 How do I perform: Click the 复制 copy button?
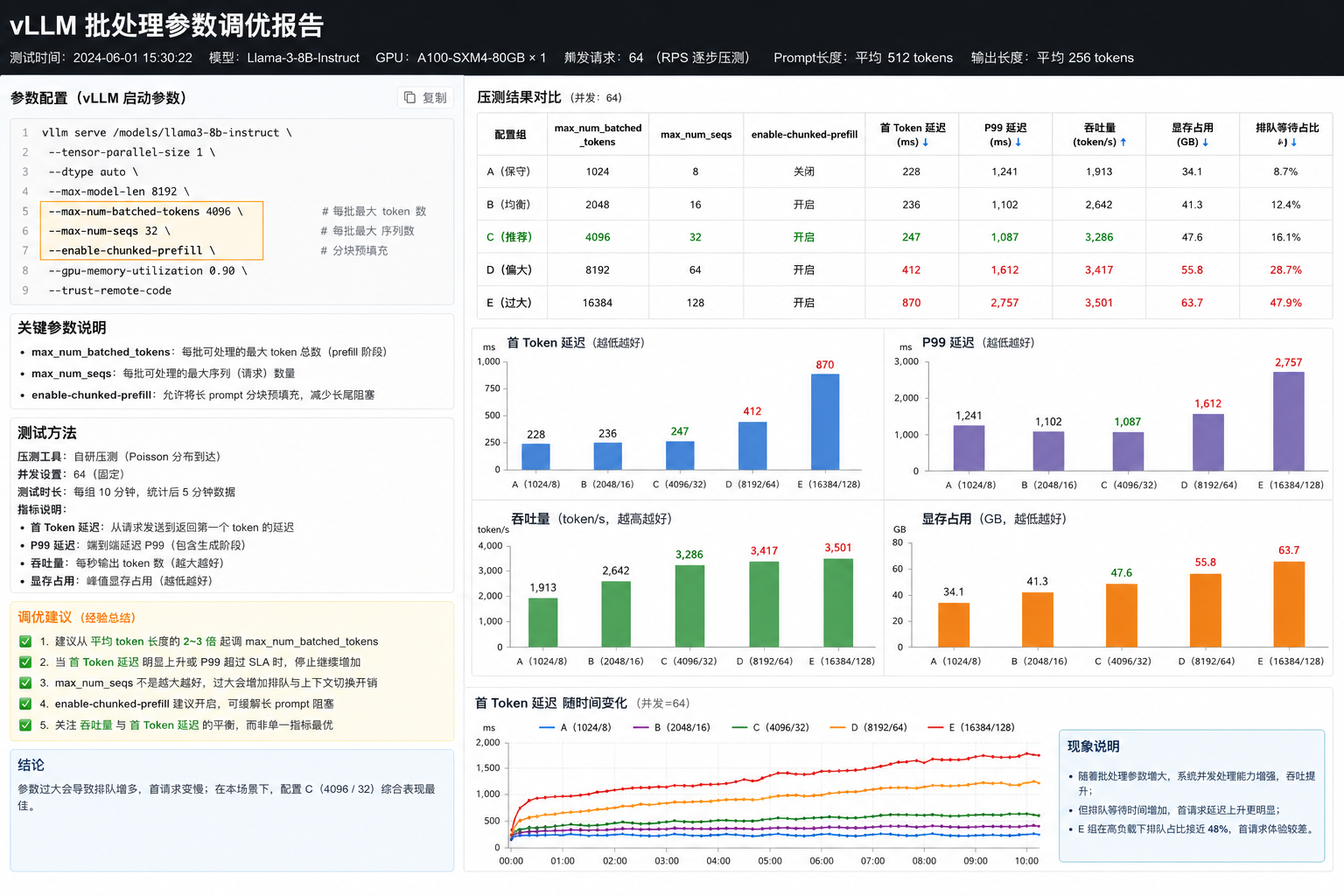425,98
